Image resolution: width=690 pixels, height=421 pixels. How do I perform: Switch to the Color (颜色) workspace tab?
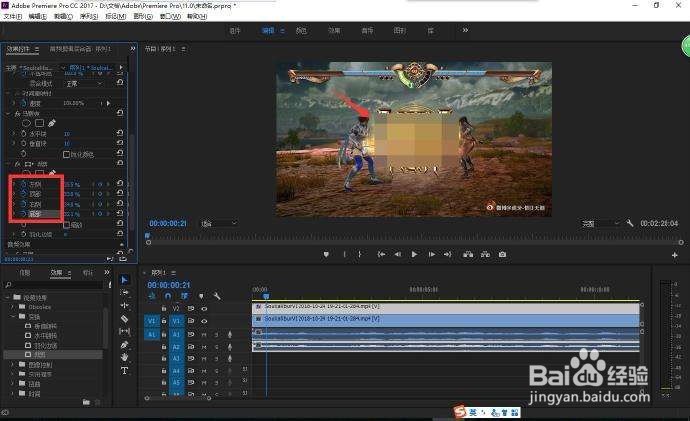[x=301, y=30]
